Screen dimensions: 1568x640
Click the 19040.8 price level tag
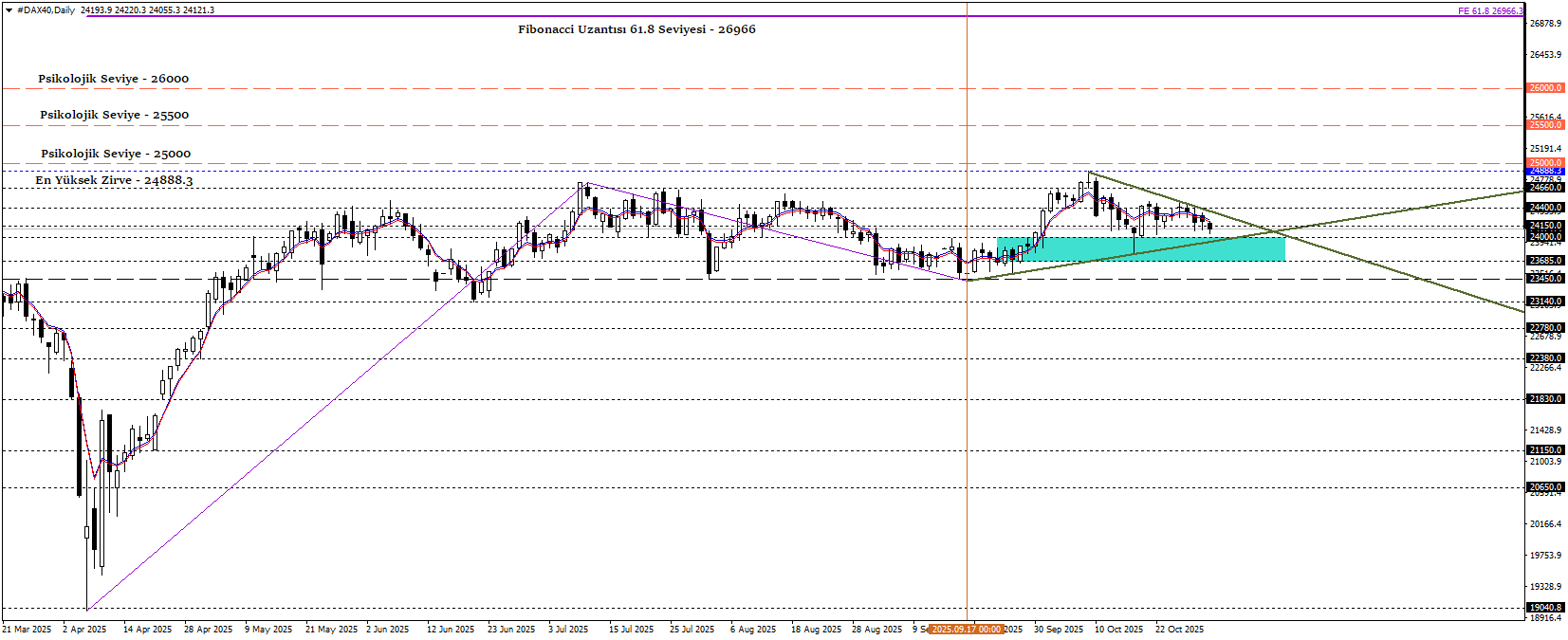[x=1545, y=608]
